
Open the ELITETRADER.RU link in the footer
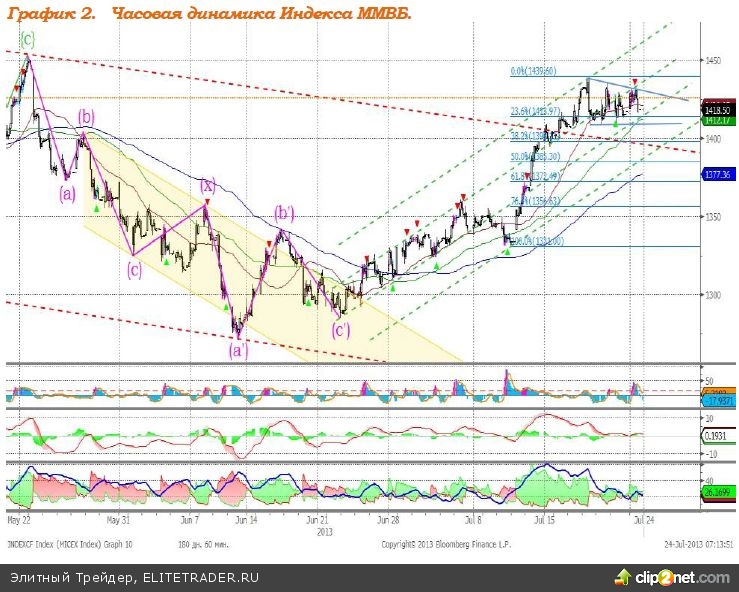tap(201, 578)
